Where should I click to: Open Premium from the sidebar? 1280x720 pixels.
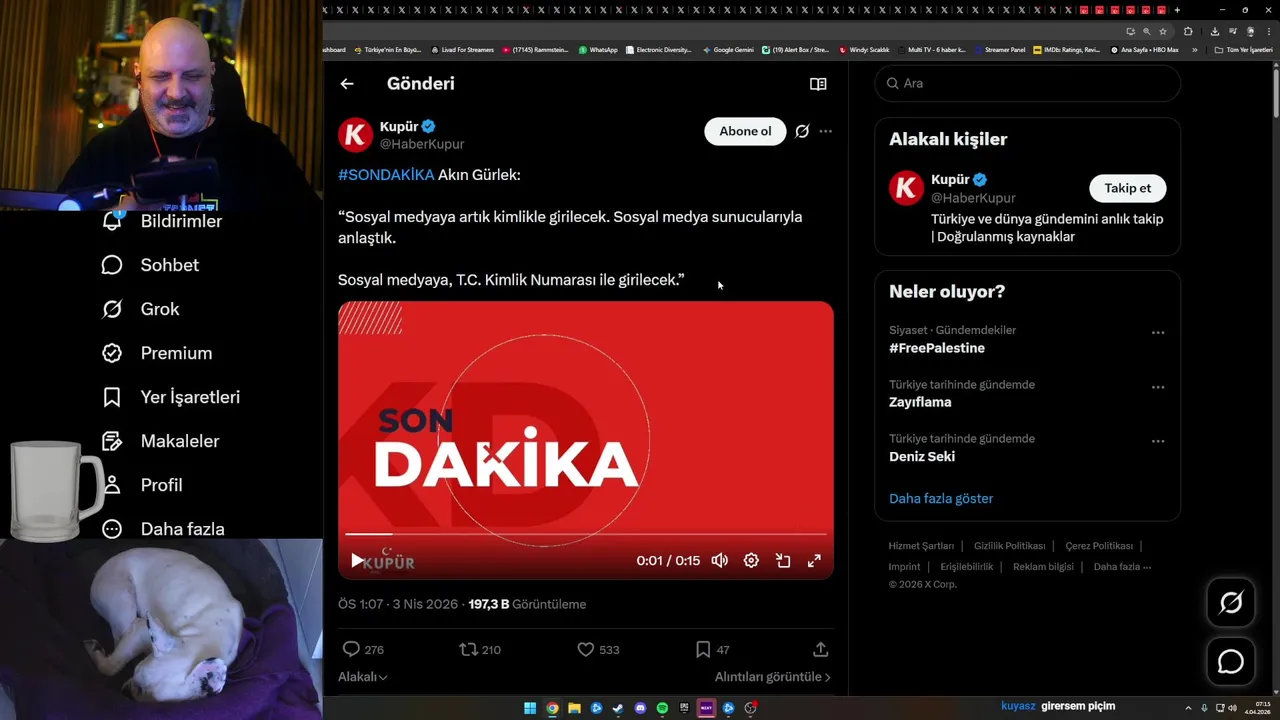point(157,353)
